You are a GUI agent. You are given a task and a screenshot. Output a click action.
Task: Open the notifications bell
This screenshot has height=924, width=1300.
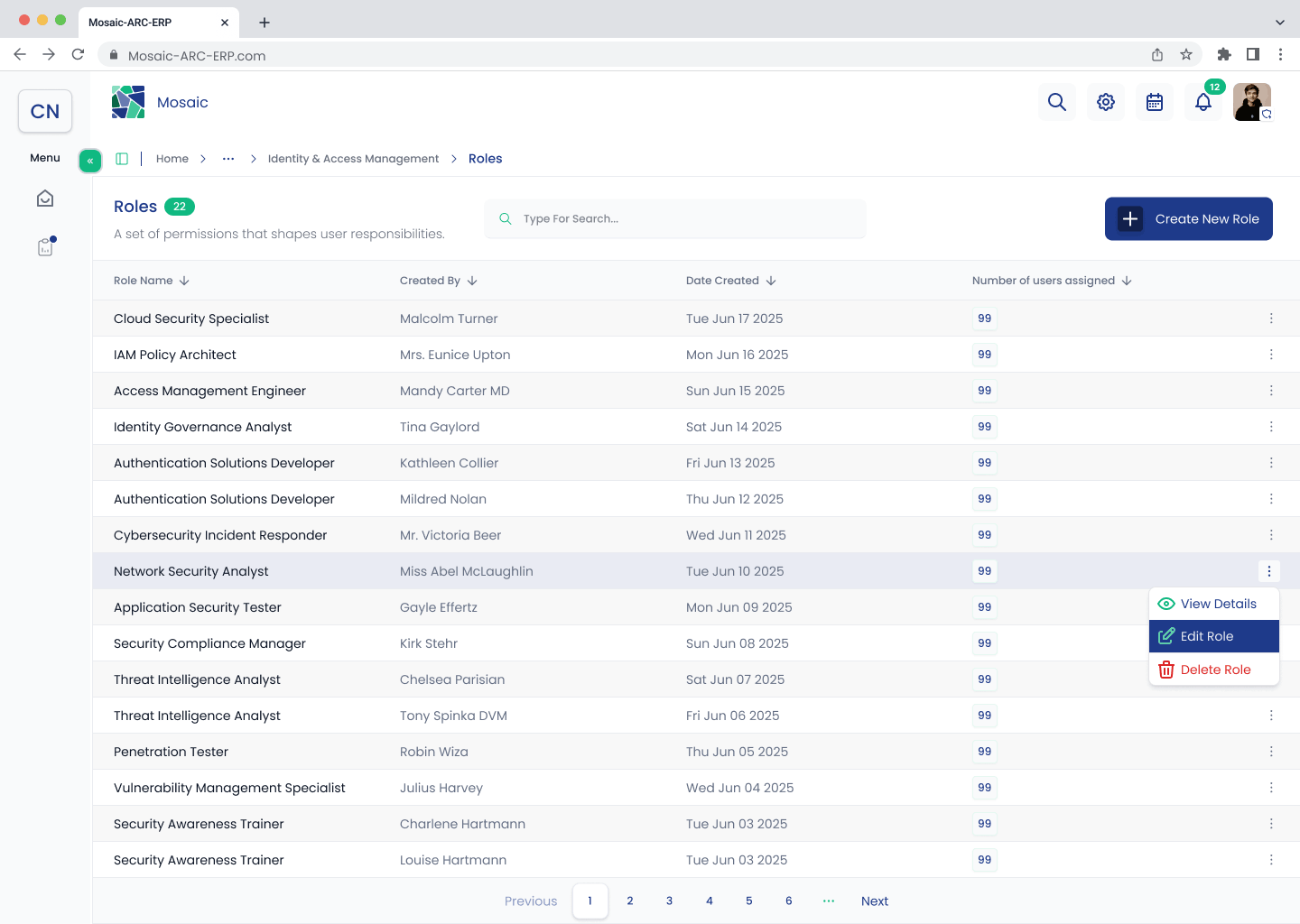pos(1203,102)
